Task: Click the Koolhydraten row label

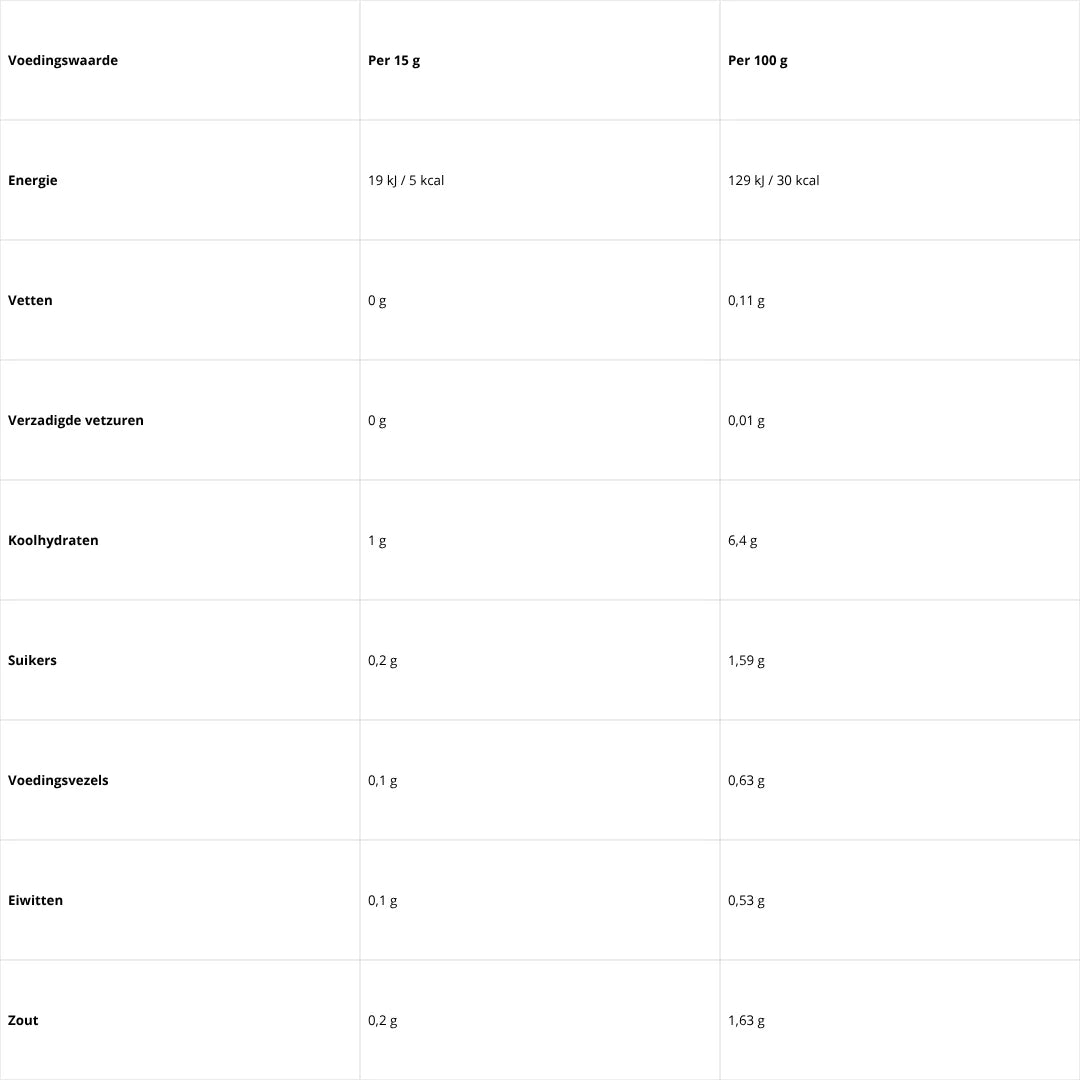Action: tap(53, 540)
